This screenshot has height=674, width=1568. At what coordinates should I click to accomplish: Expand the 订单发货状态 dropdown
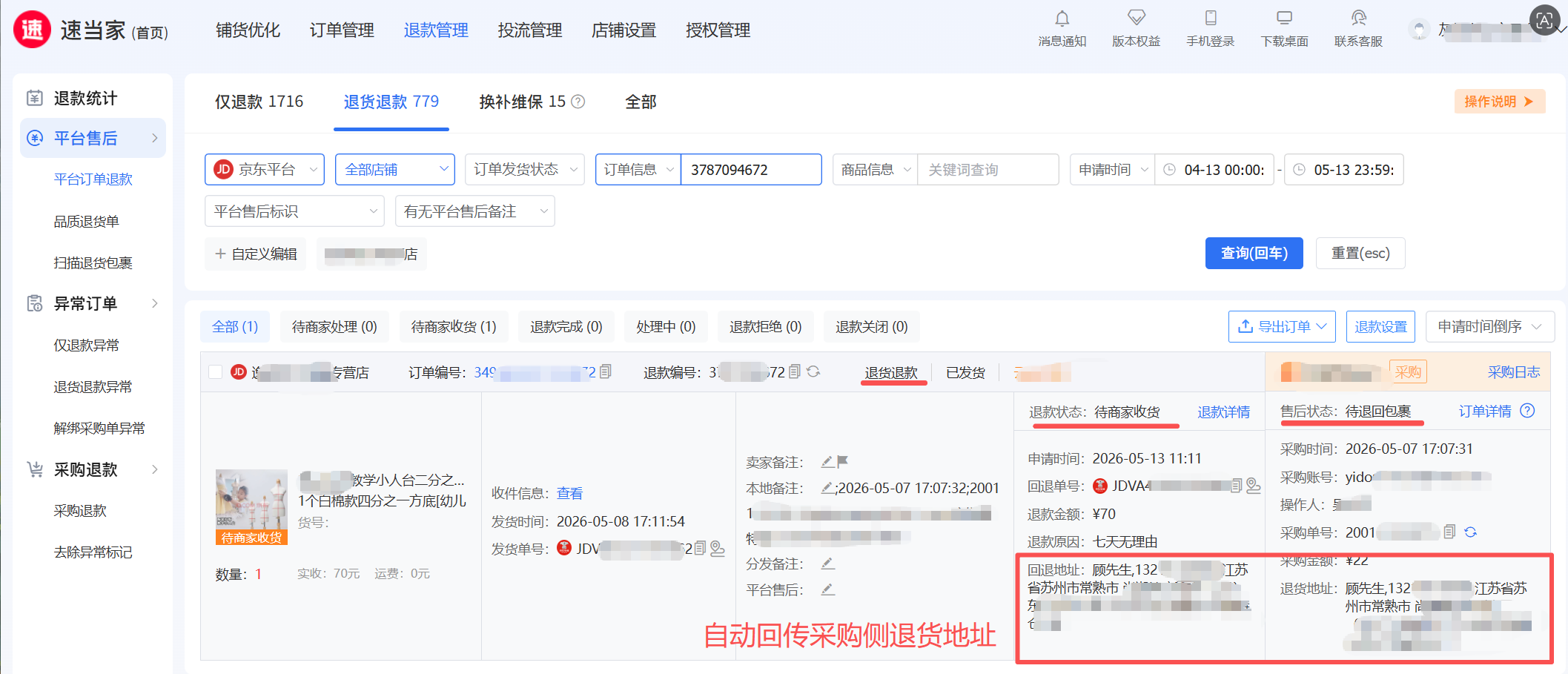coord(525,169)
